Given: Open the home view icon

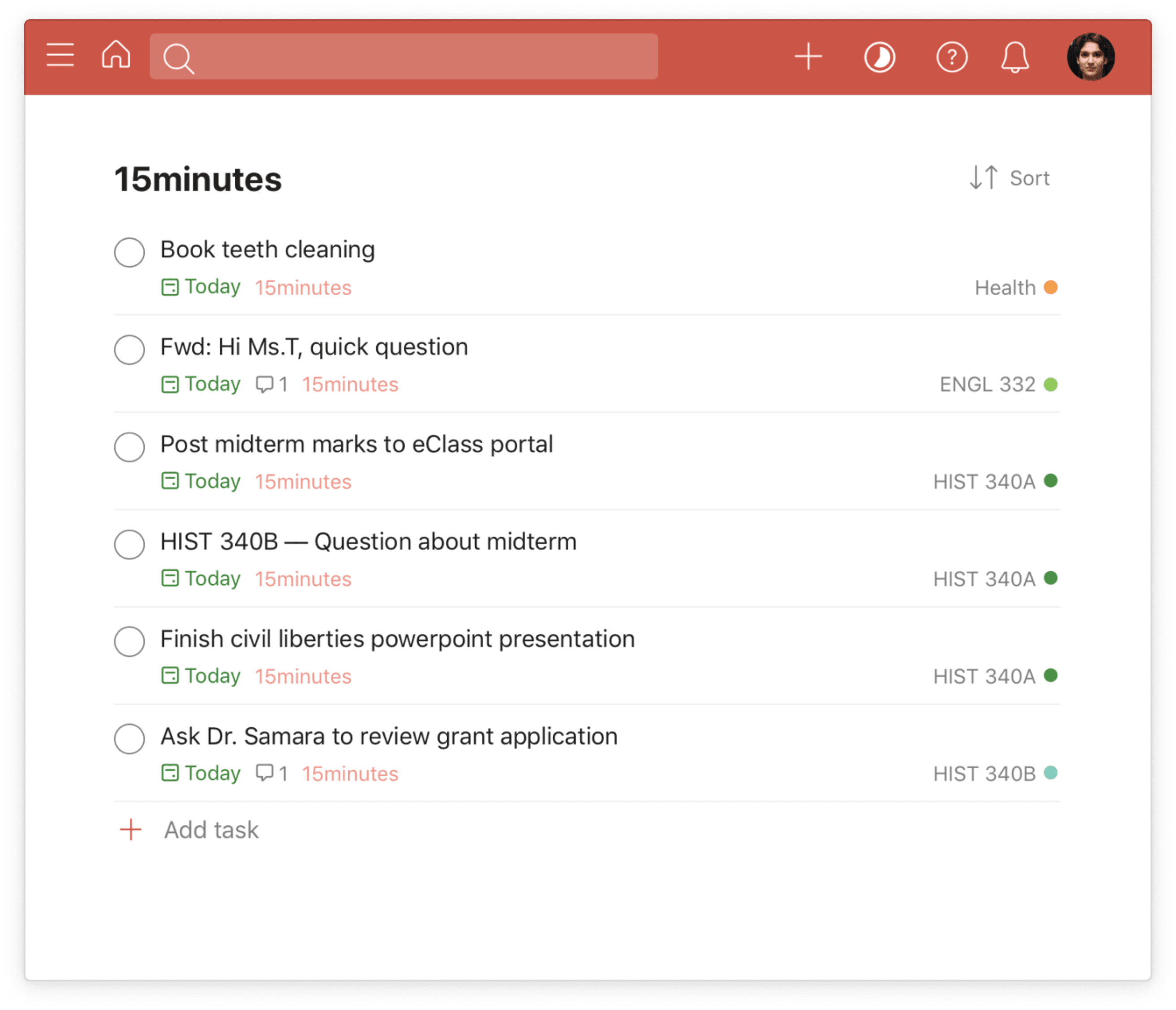Looking at the screenshot, I should click(x=116, y=56).
